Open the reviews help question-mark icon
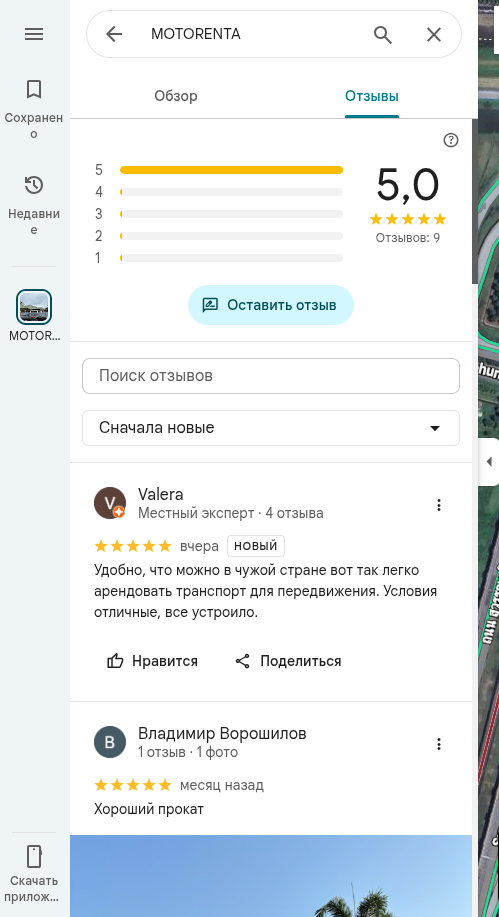 point(450,140)
